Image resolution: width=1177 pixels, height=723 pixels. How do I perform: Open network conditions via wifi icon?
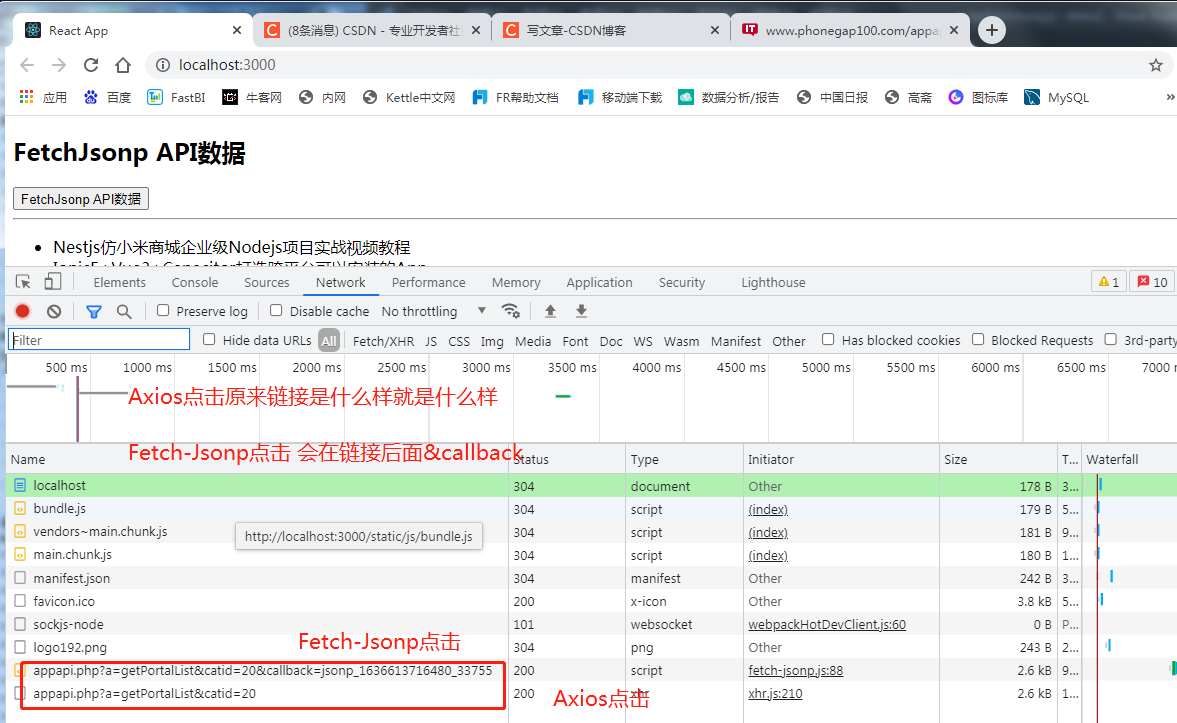click(511, 311)
